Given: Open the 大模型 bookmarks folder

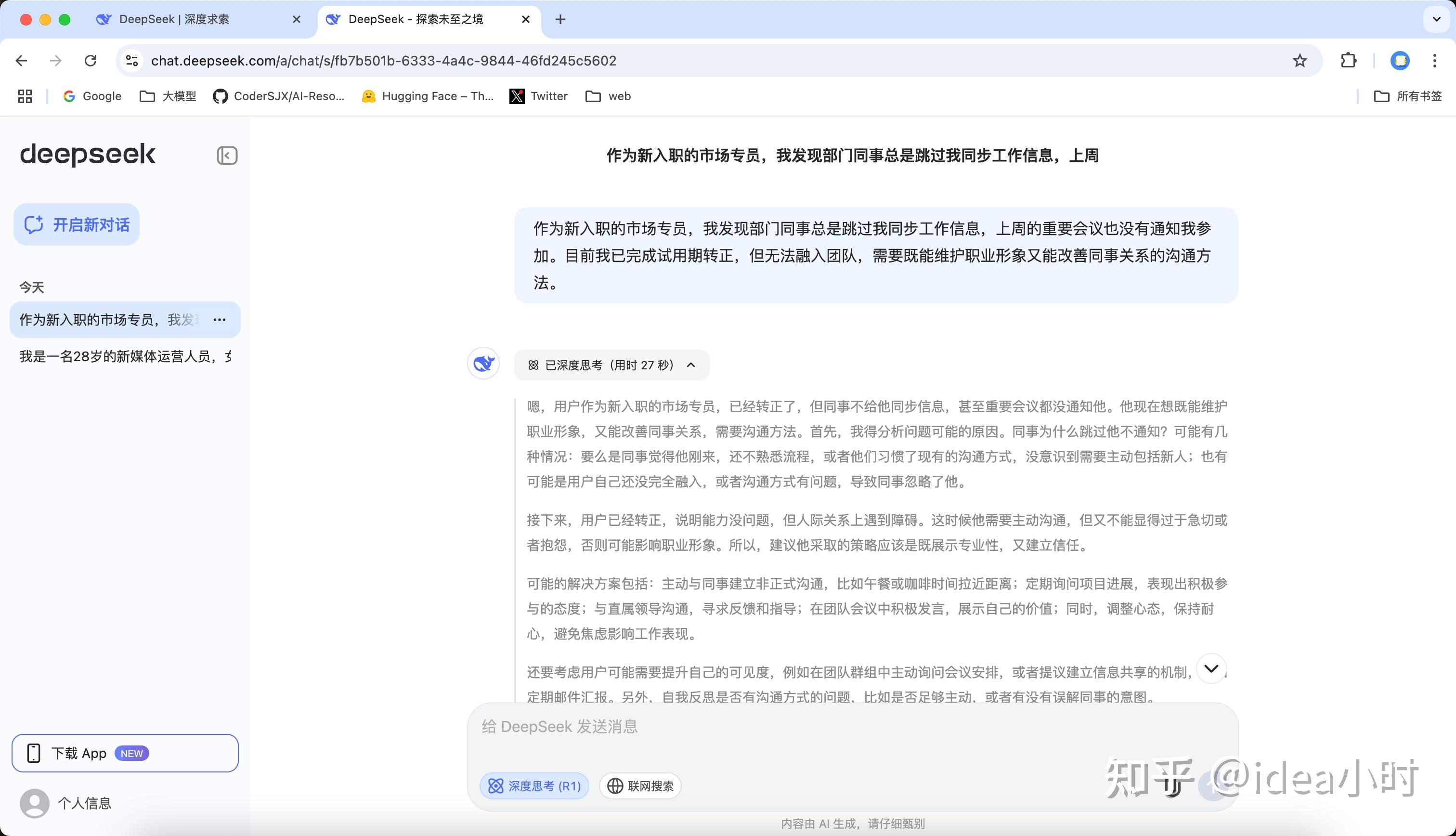Looking at the screenshot, I should pyautogui.click(x=168, y=96).
